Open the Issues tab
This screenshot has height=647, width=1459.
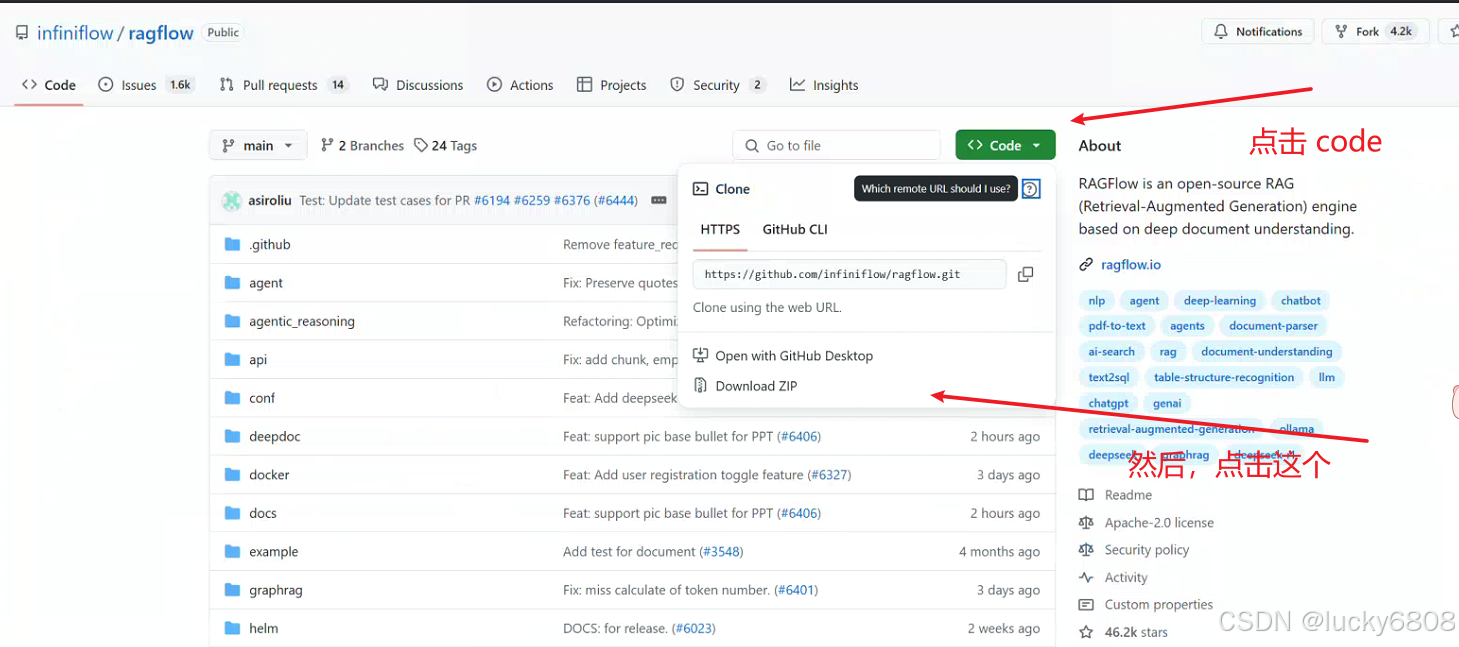click(x=146, y=85)
